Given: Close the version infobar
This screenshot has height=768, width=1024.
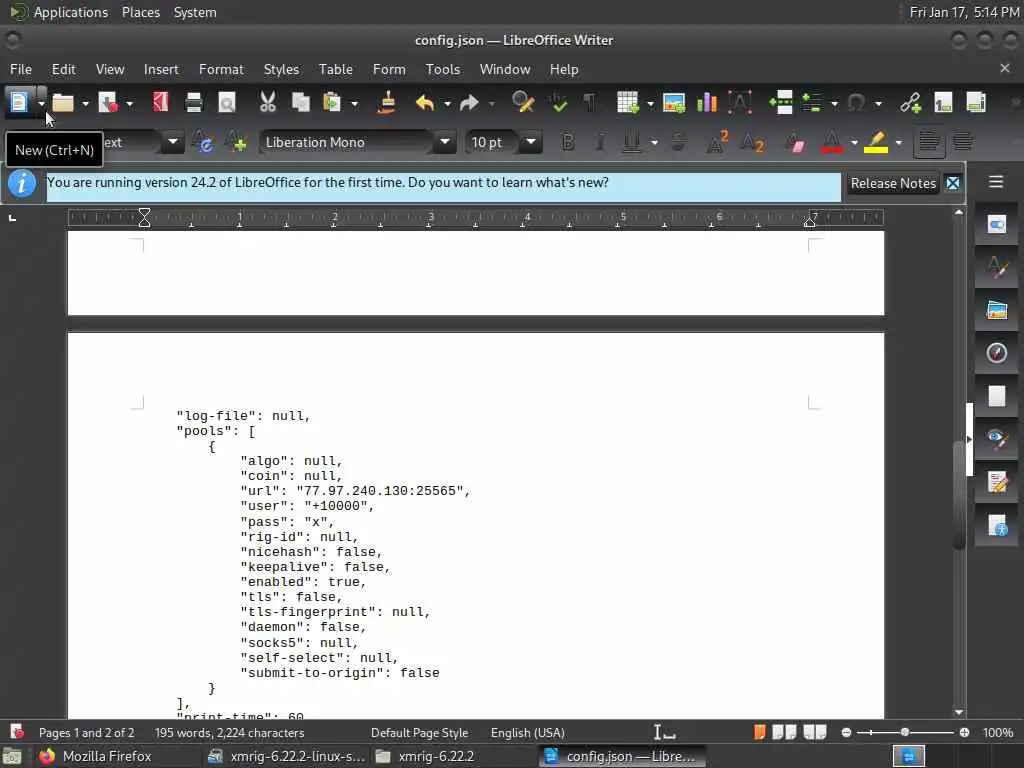Looking at the screenshot, I should coord(953,184).
